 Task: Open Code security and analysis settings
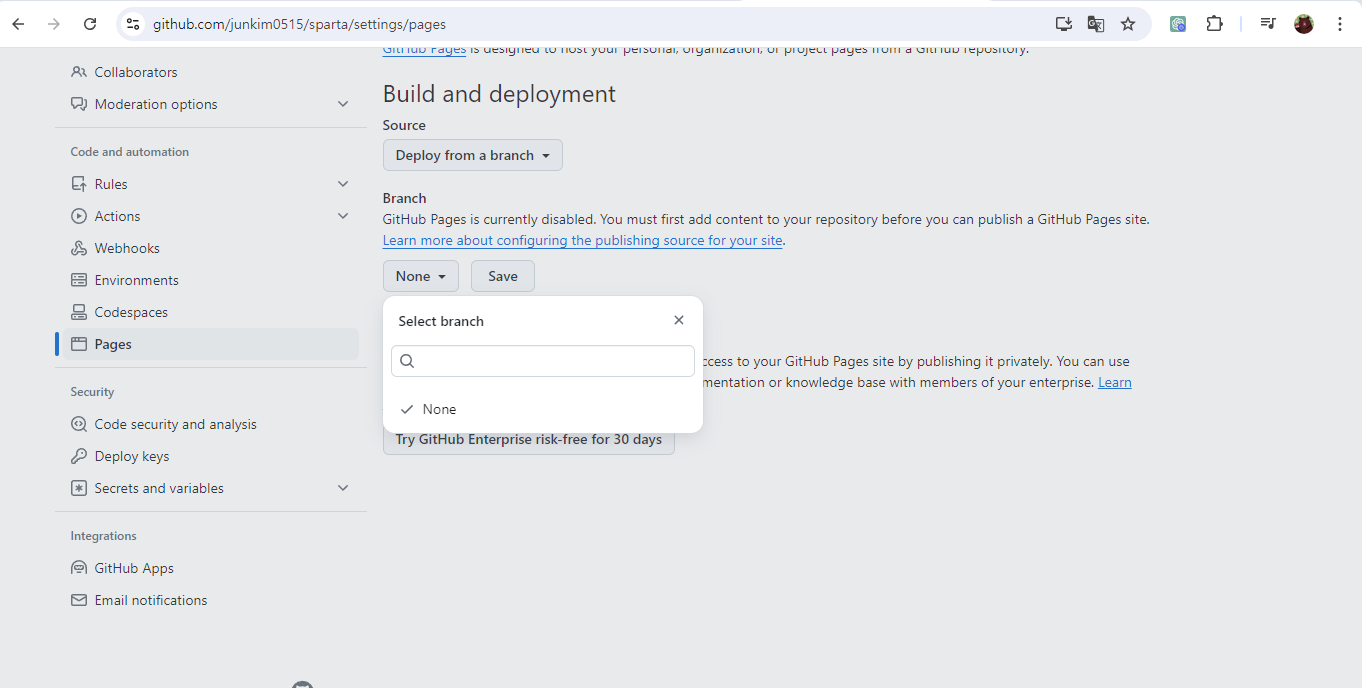[176, 424]
